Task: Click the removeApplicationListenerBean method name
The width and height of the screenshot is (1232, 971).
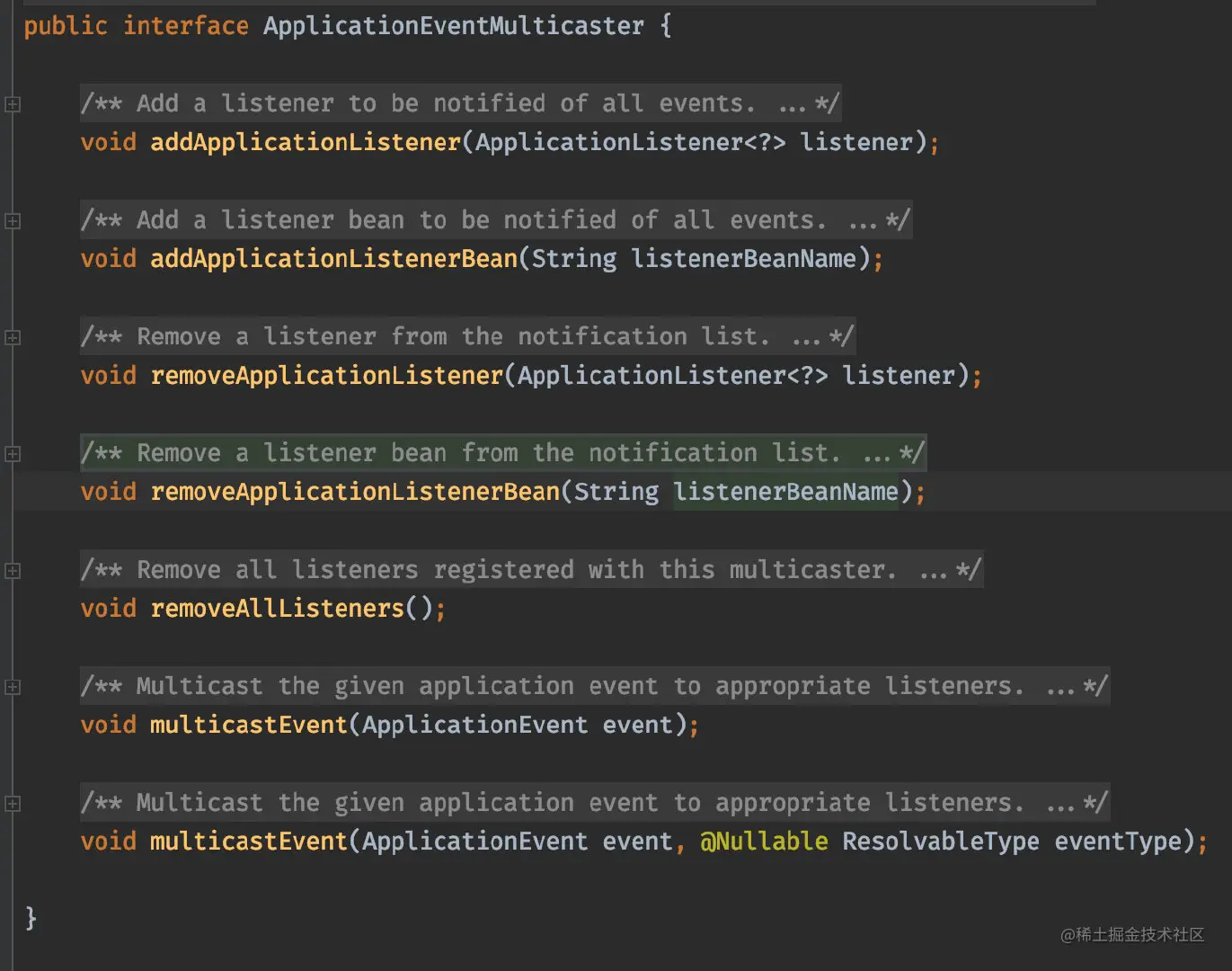Action: click(x=355, y=492)
